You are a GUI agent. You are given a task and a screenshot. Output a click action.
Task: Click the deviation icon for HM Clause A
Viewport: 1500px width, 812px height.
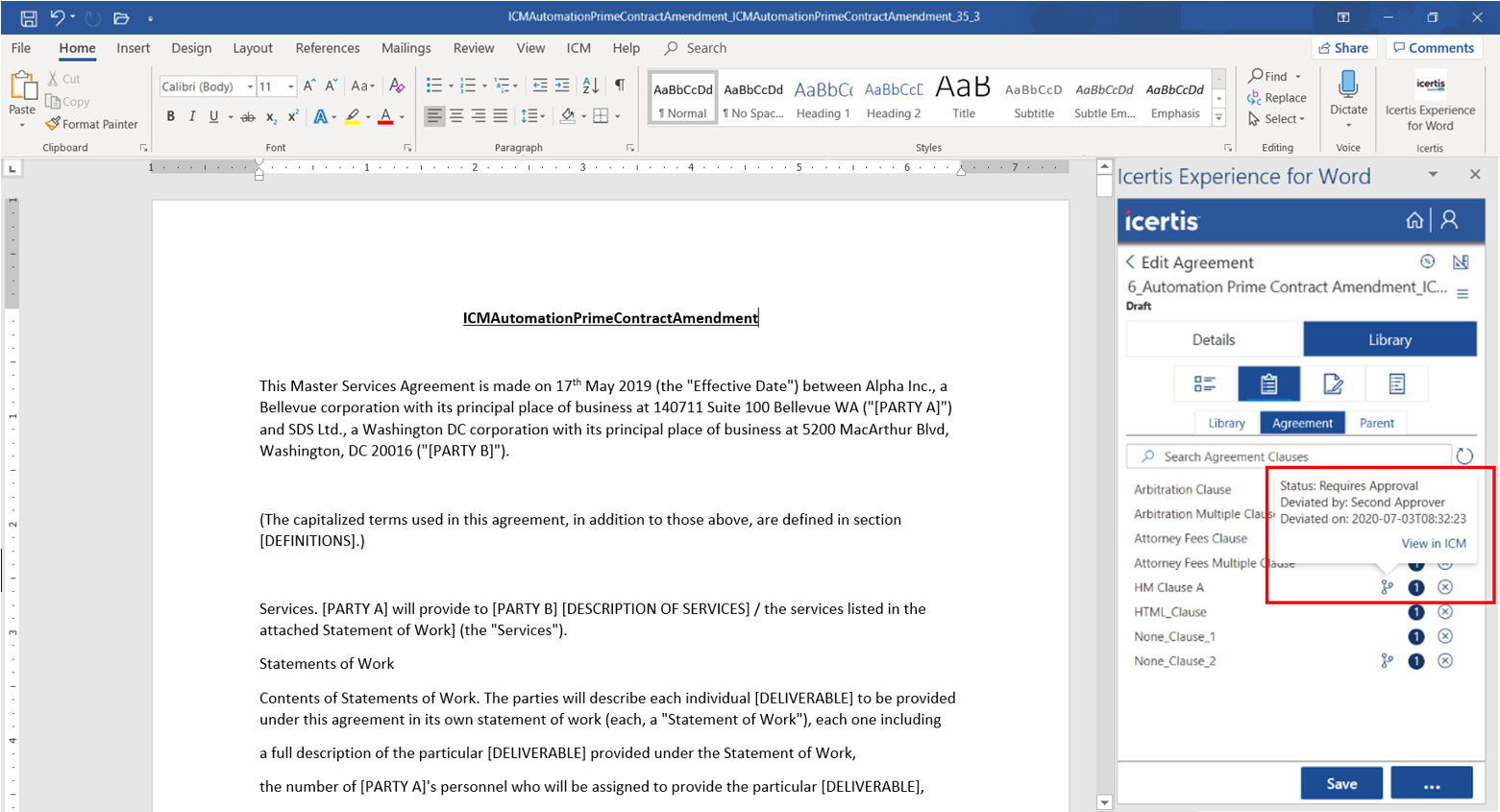1387,587
